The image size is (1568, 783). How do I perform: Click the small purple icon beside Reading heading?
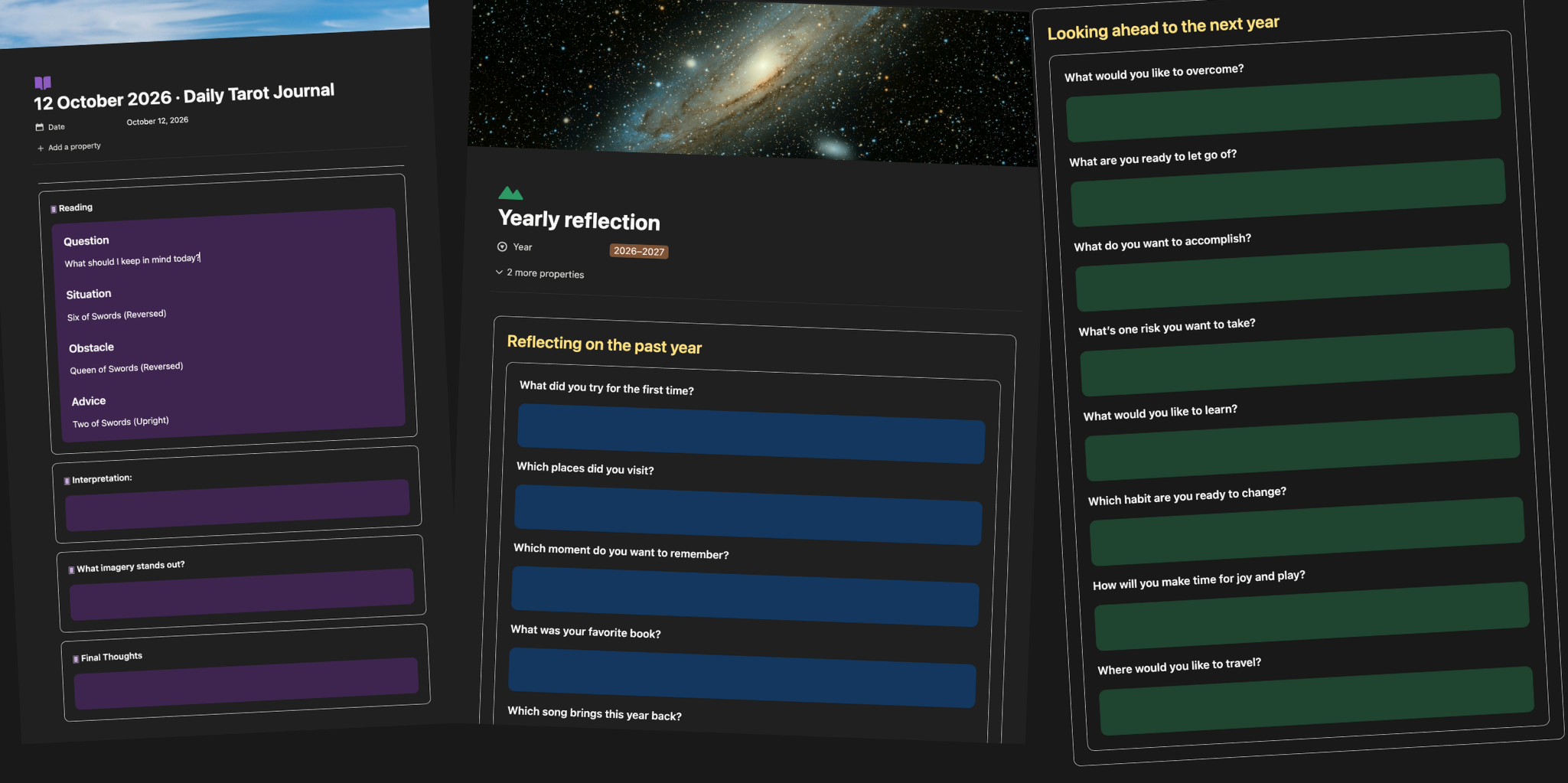tap(54, 209)
